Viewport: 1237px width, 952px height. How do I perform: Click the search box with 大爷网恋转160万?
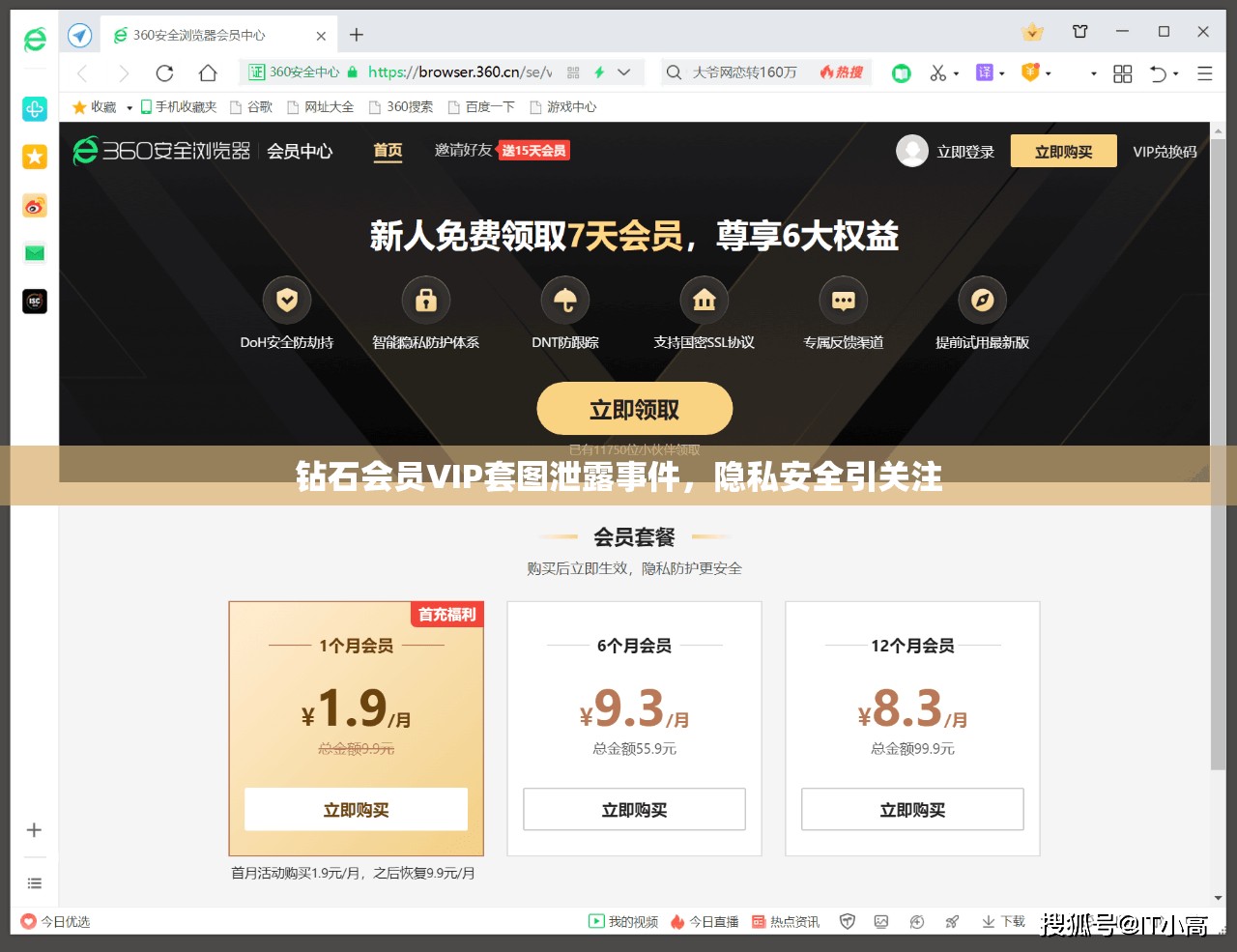pos(744,72)
